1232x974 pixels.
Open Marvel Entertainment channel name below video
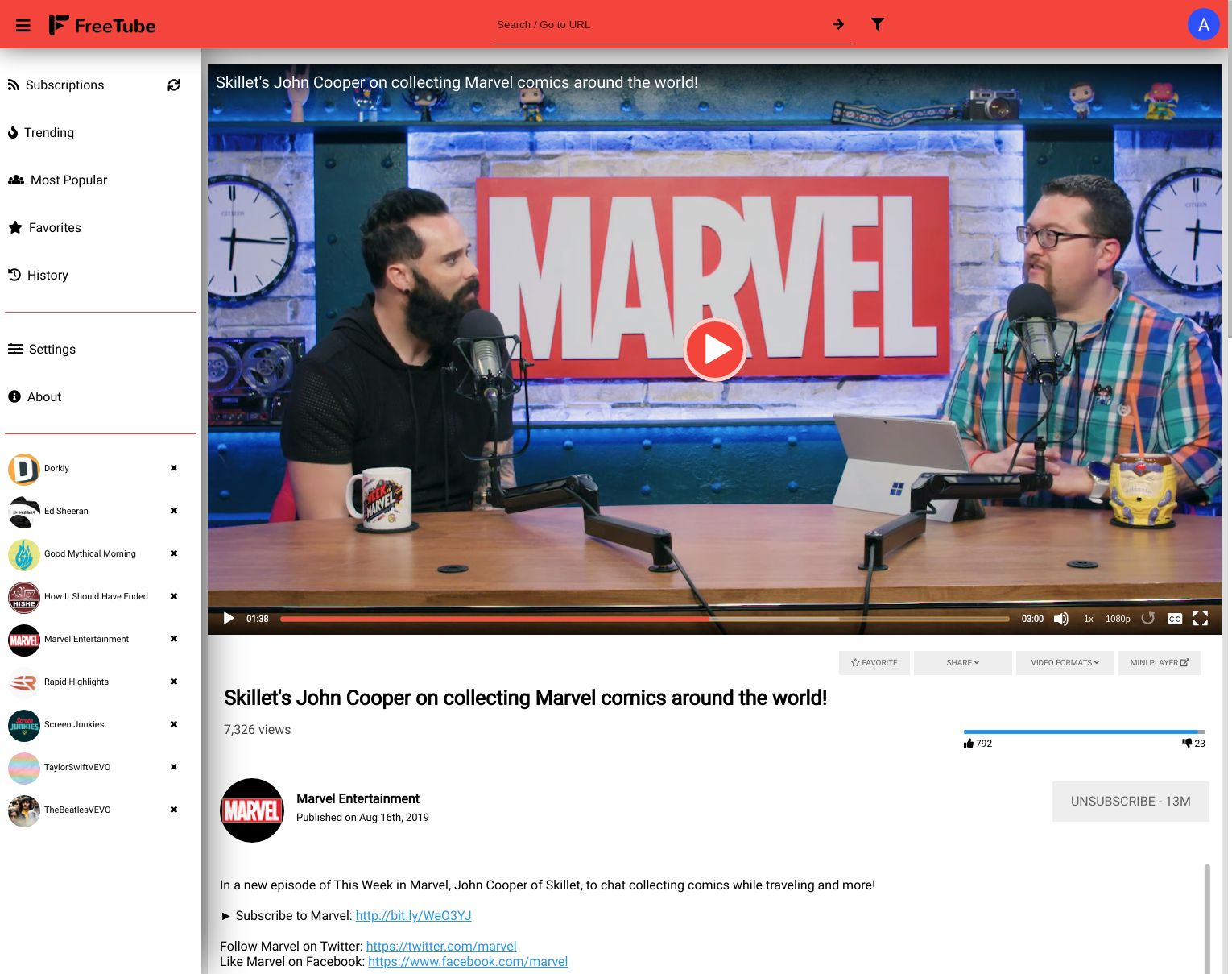358,798
